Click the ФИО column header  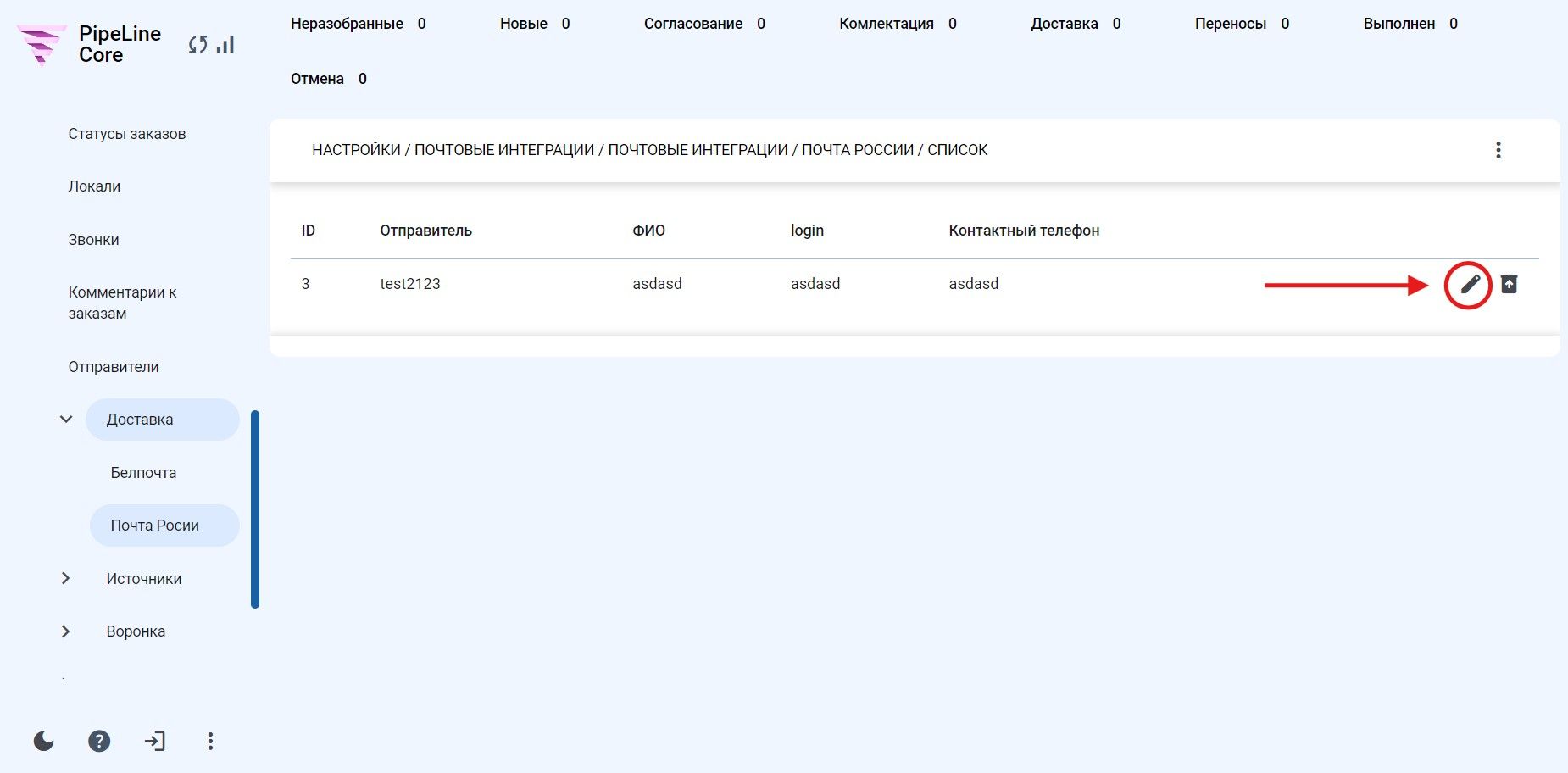pos(648,231)
